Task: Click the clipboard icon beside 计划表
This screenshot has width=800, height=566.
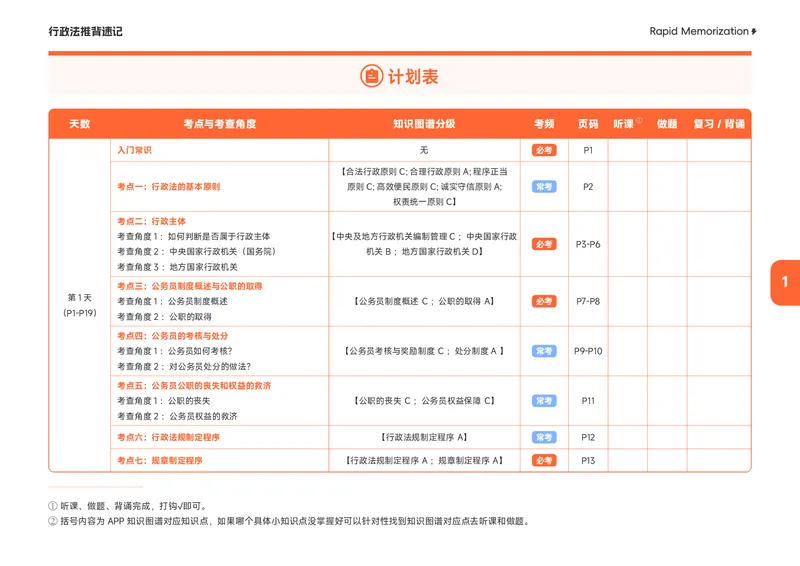Action: [x=371, y=76]
